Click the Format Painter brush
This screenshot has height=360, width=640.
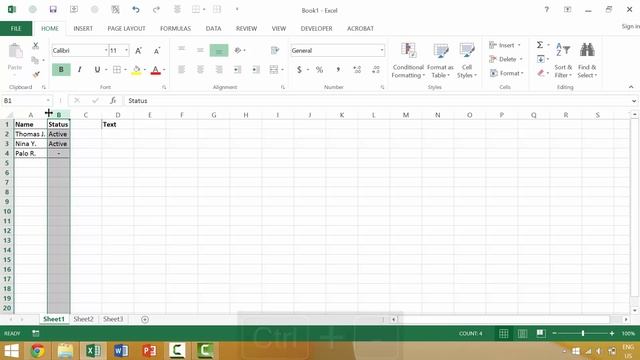point(36,74)
